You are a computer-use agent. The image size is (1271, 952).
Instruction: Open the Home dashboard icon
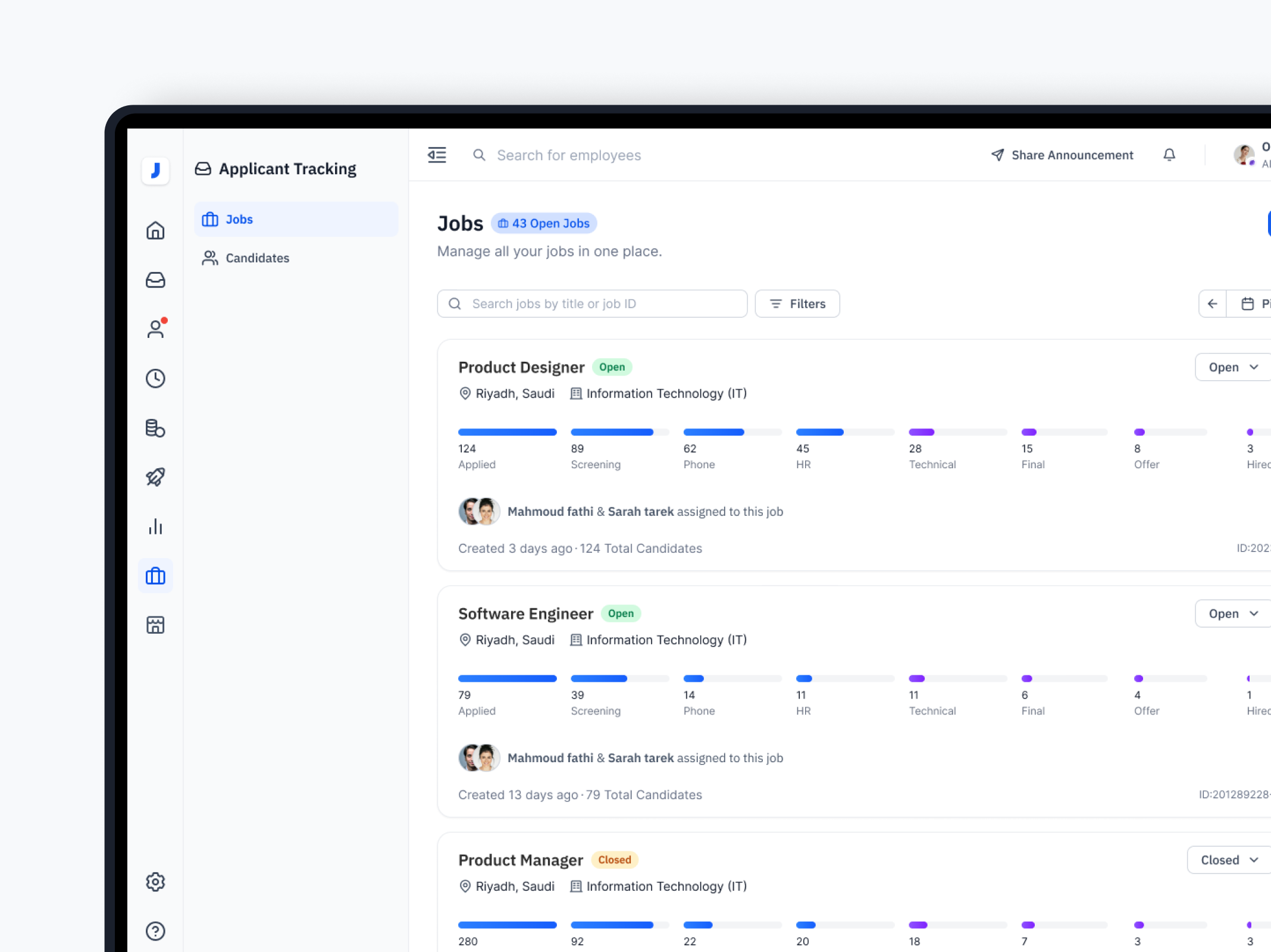tap(155, 230)
